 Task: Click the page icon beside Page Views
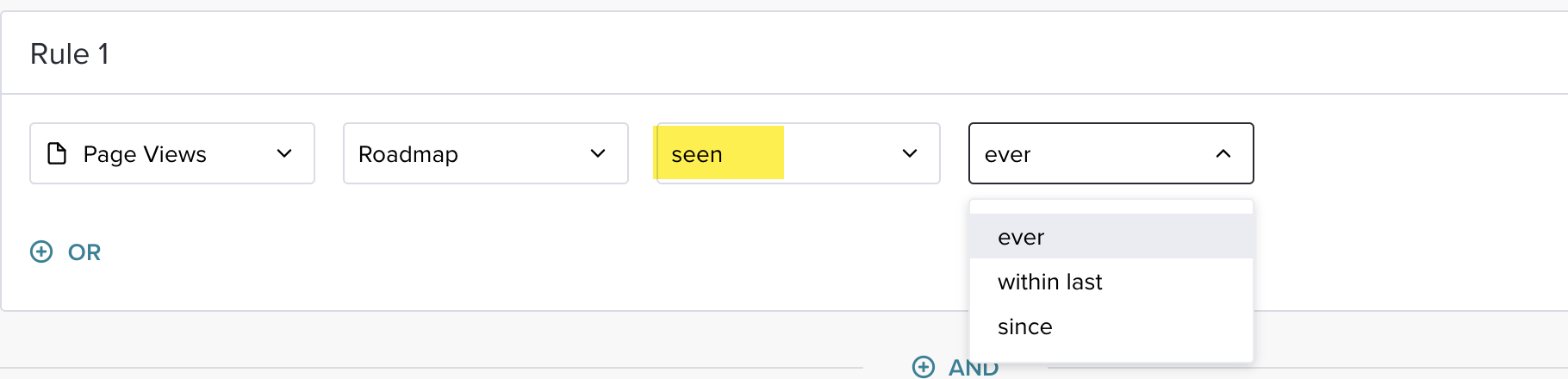(x=57, y=153)
